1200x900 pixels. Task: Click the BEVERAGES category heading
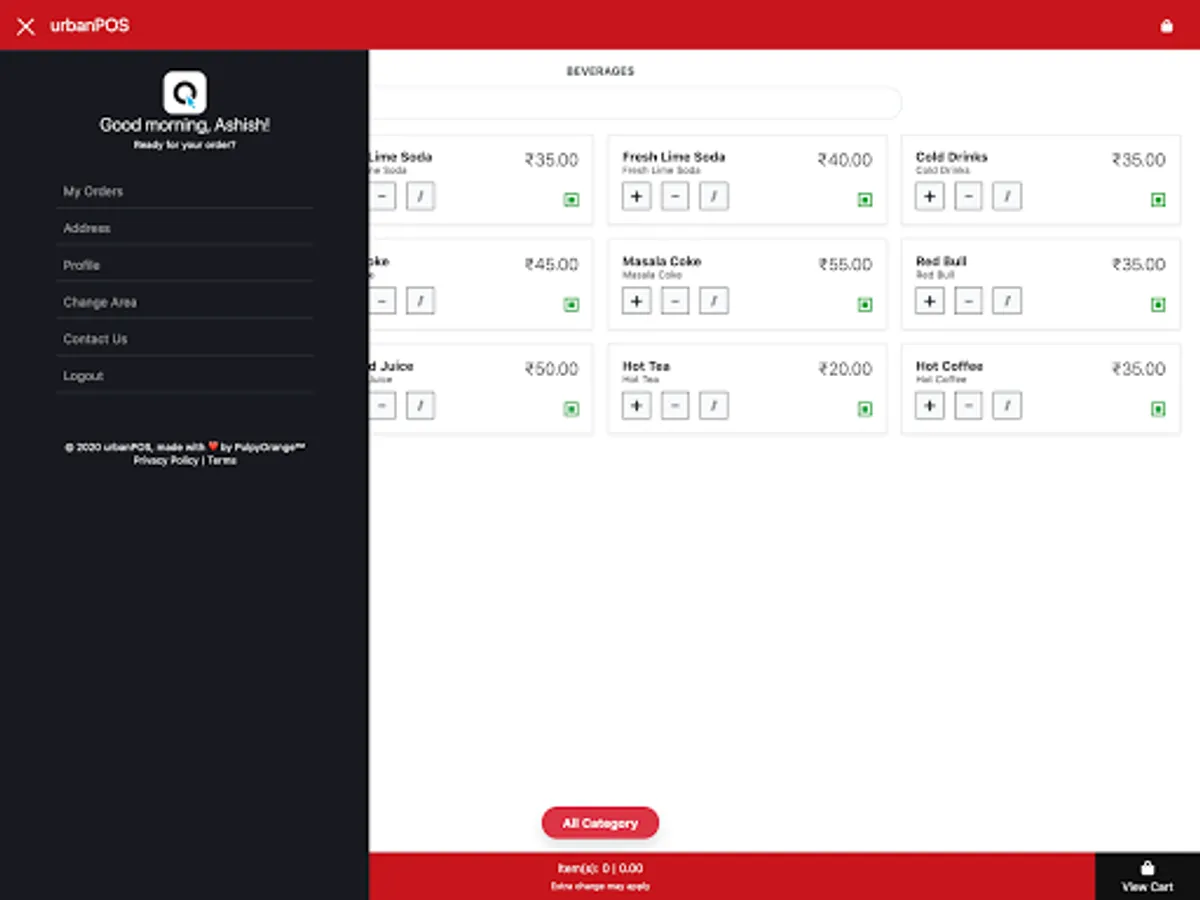[600, 71]
